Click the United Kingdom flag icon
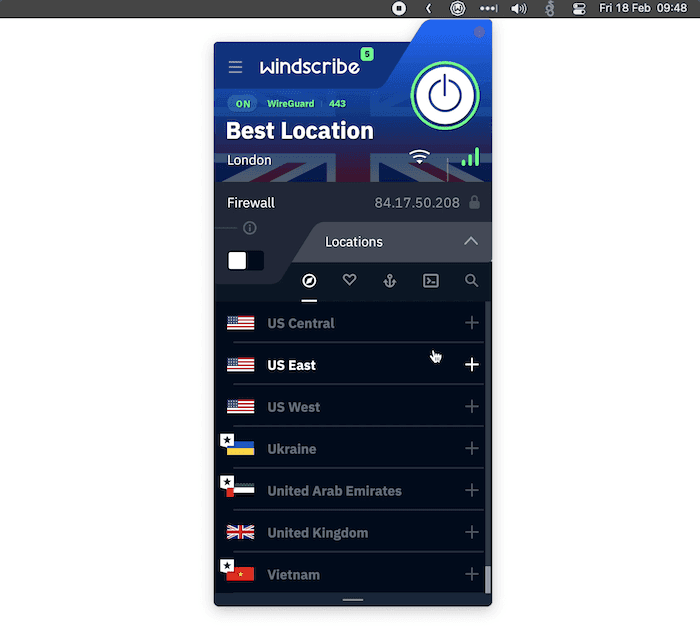 click(x=240, y=532)
